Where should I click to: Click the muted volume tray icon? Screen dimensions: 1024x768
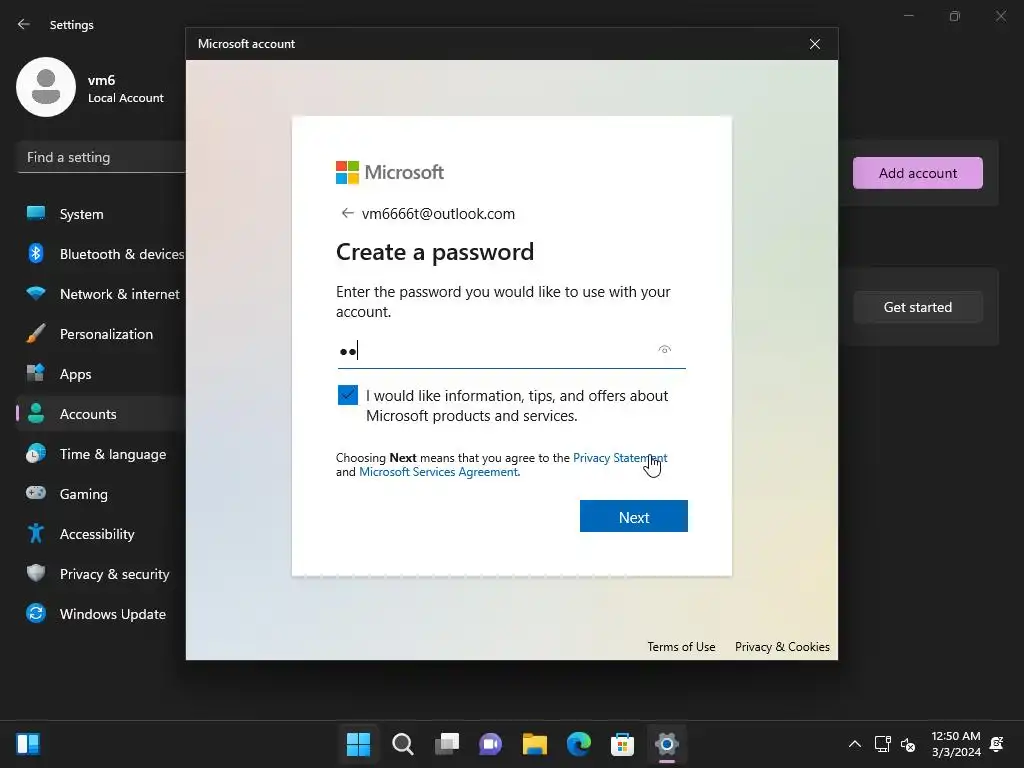click(908, 744)
